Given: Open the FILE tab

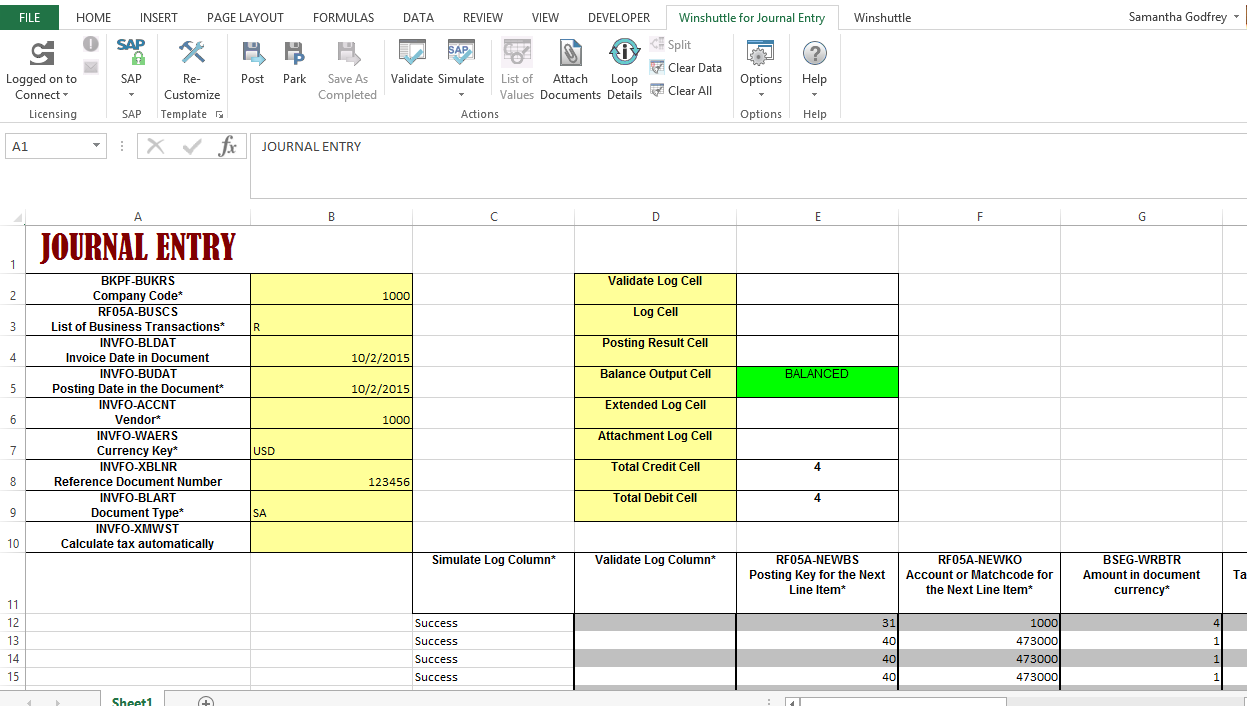Looking at the screenshot, I should click(x=30, y=17).
